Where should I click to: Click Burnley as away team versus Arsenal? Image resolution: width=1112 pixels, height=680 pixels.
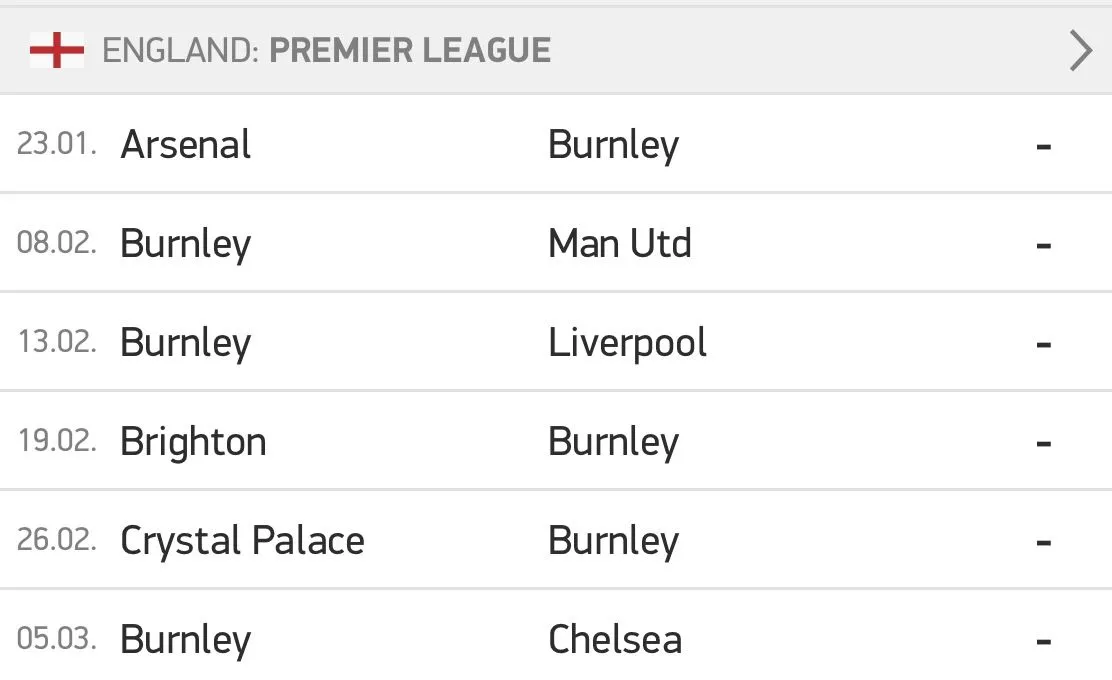point(613,146)
